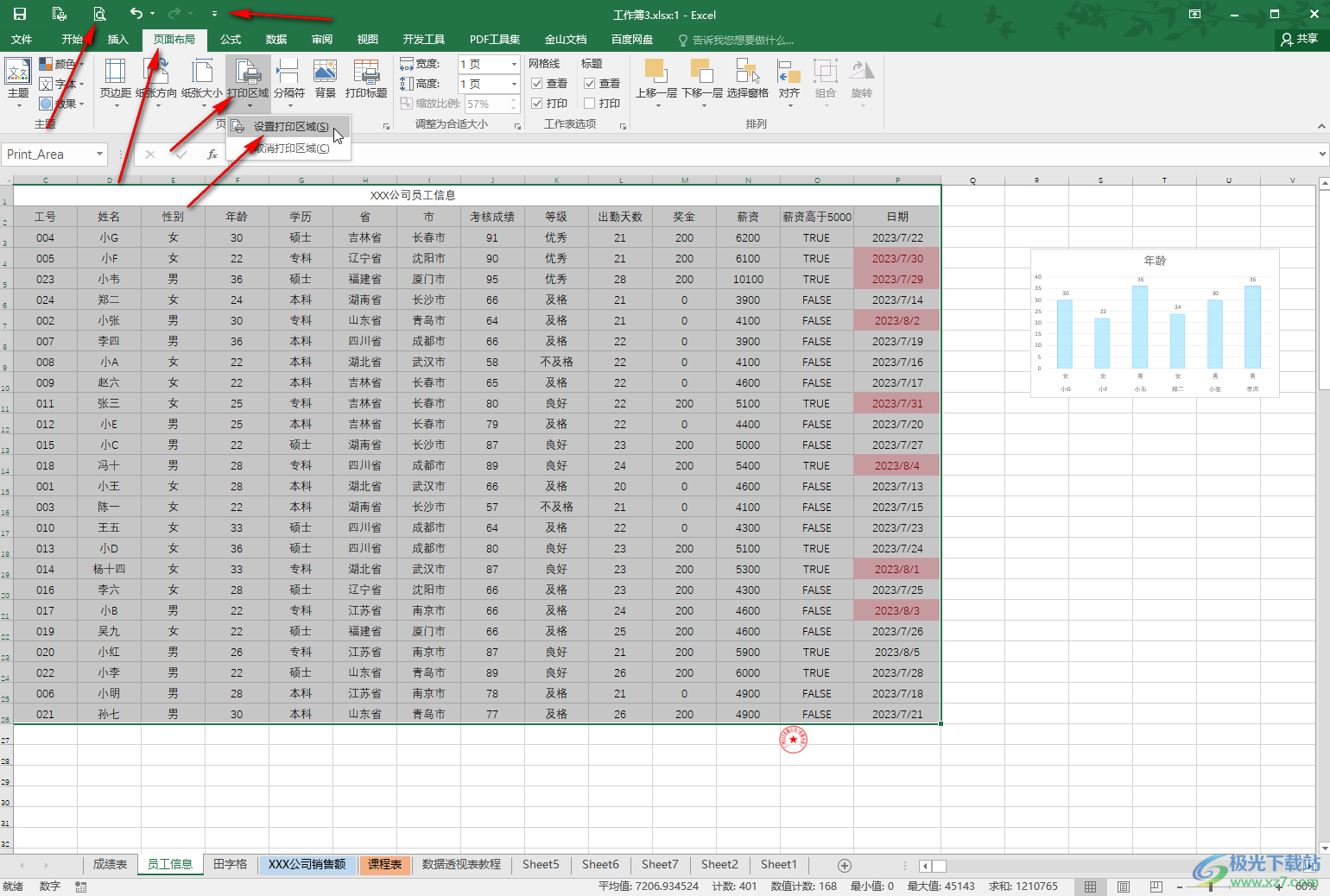Screen dimensions: 1330x896
Task: Click the insert function fx icon
Action: tap(212, 155)
